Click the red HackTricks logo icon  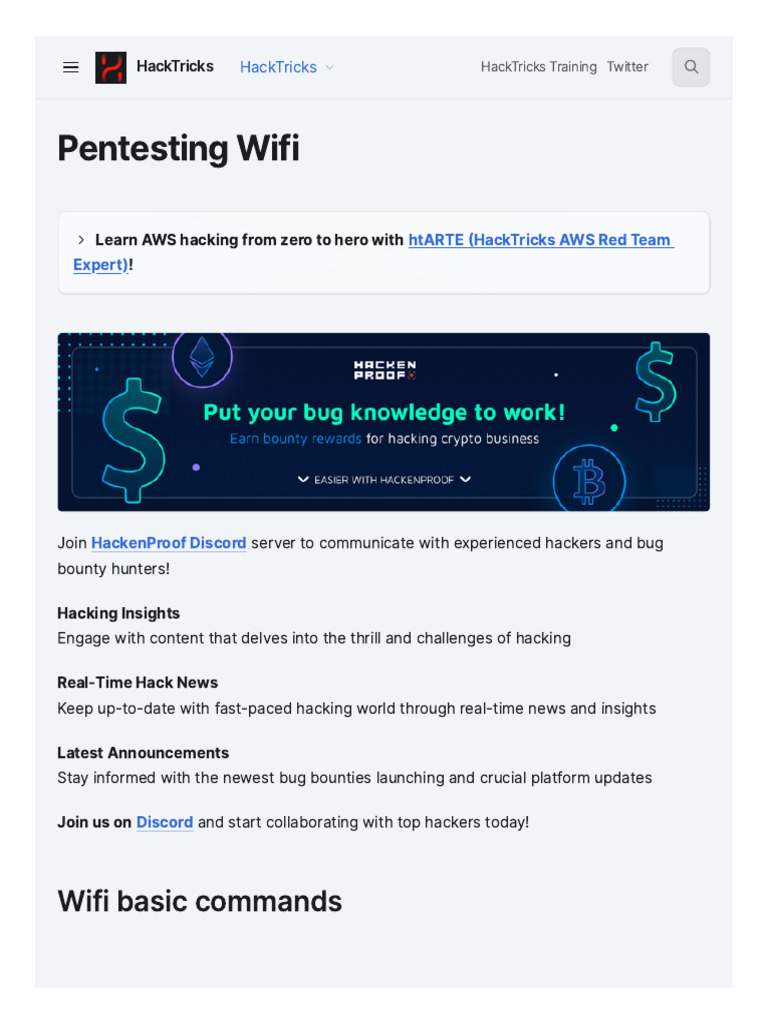coord(111,67)
